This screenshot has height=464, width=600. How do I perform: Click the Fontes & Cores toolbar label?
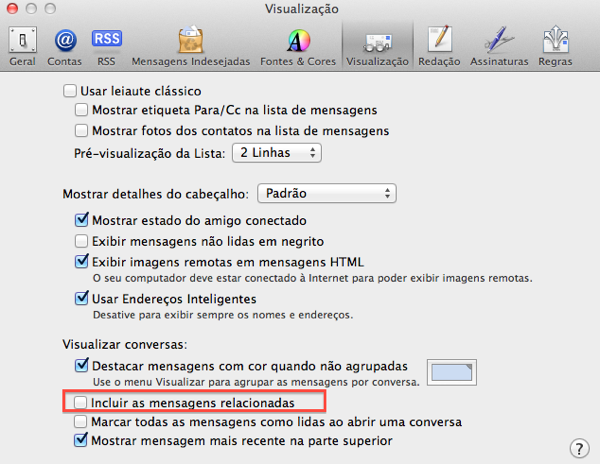point(298,62)
